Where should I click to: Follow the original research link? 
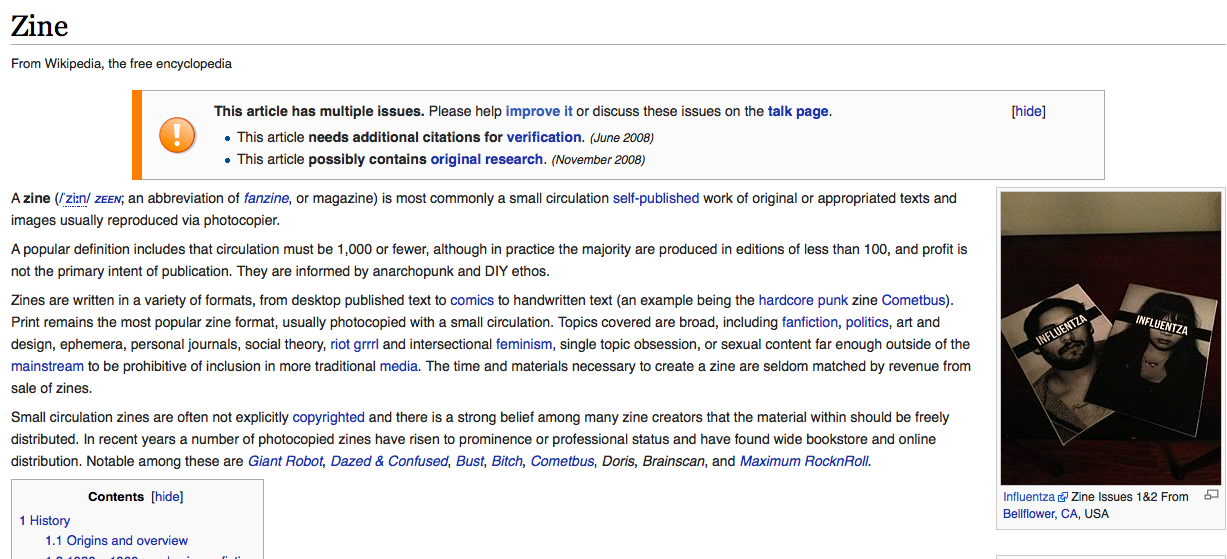tap(488, 159)
